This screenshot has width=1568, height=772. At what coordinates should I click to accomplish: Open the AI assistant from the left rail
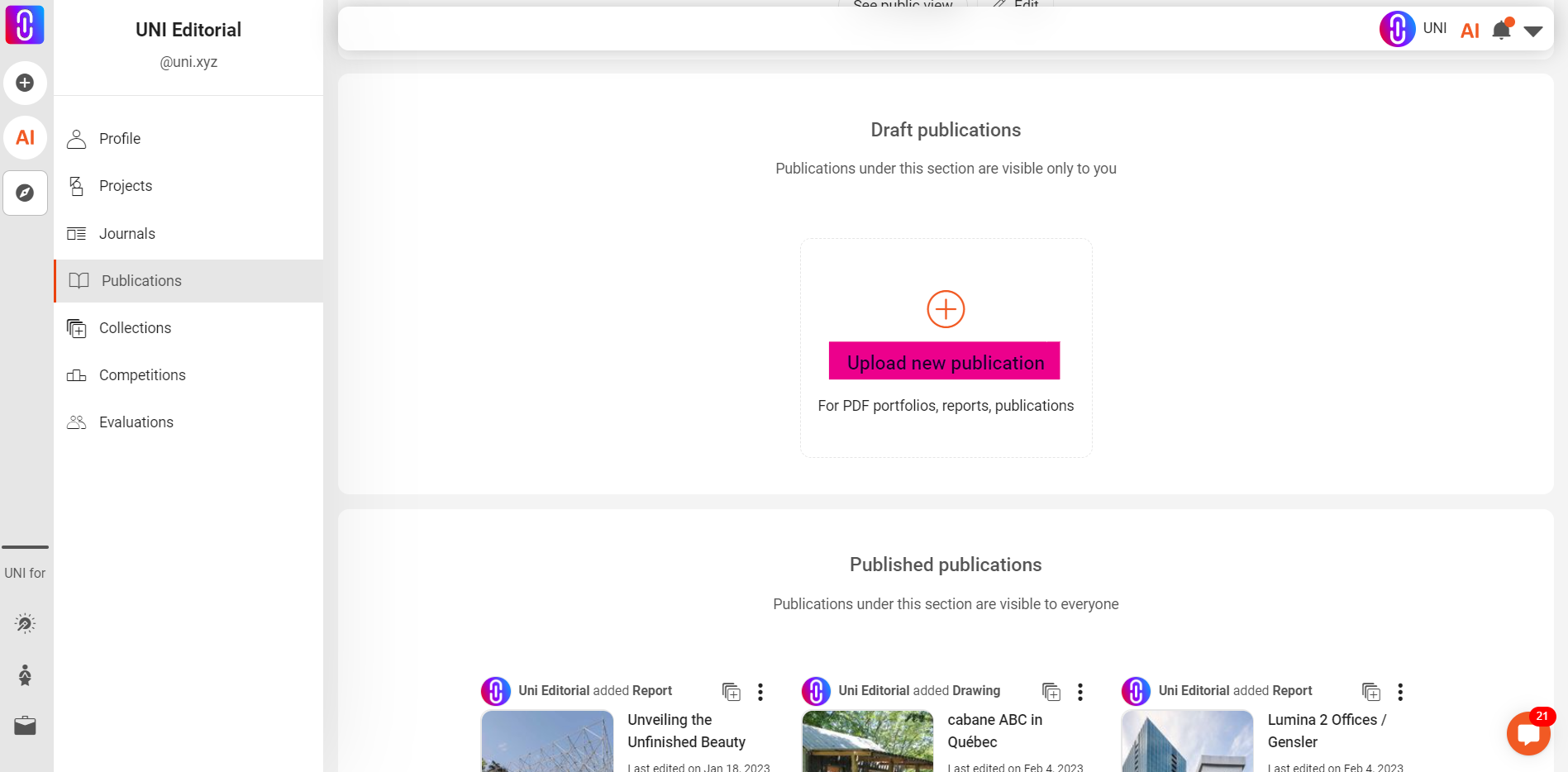(x=25, y=137)
